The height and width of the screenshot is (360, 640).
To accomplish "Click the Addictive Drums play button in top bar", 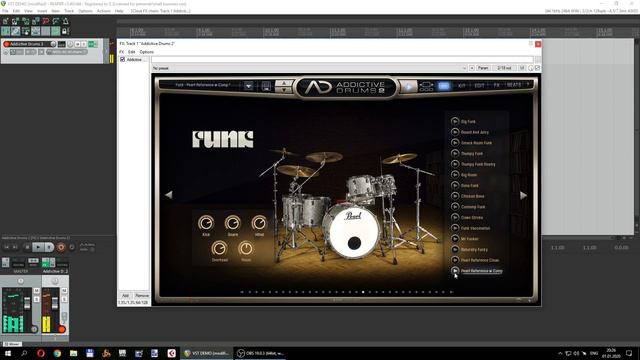I will [x=409, y=87].
